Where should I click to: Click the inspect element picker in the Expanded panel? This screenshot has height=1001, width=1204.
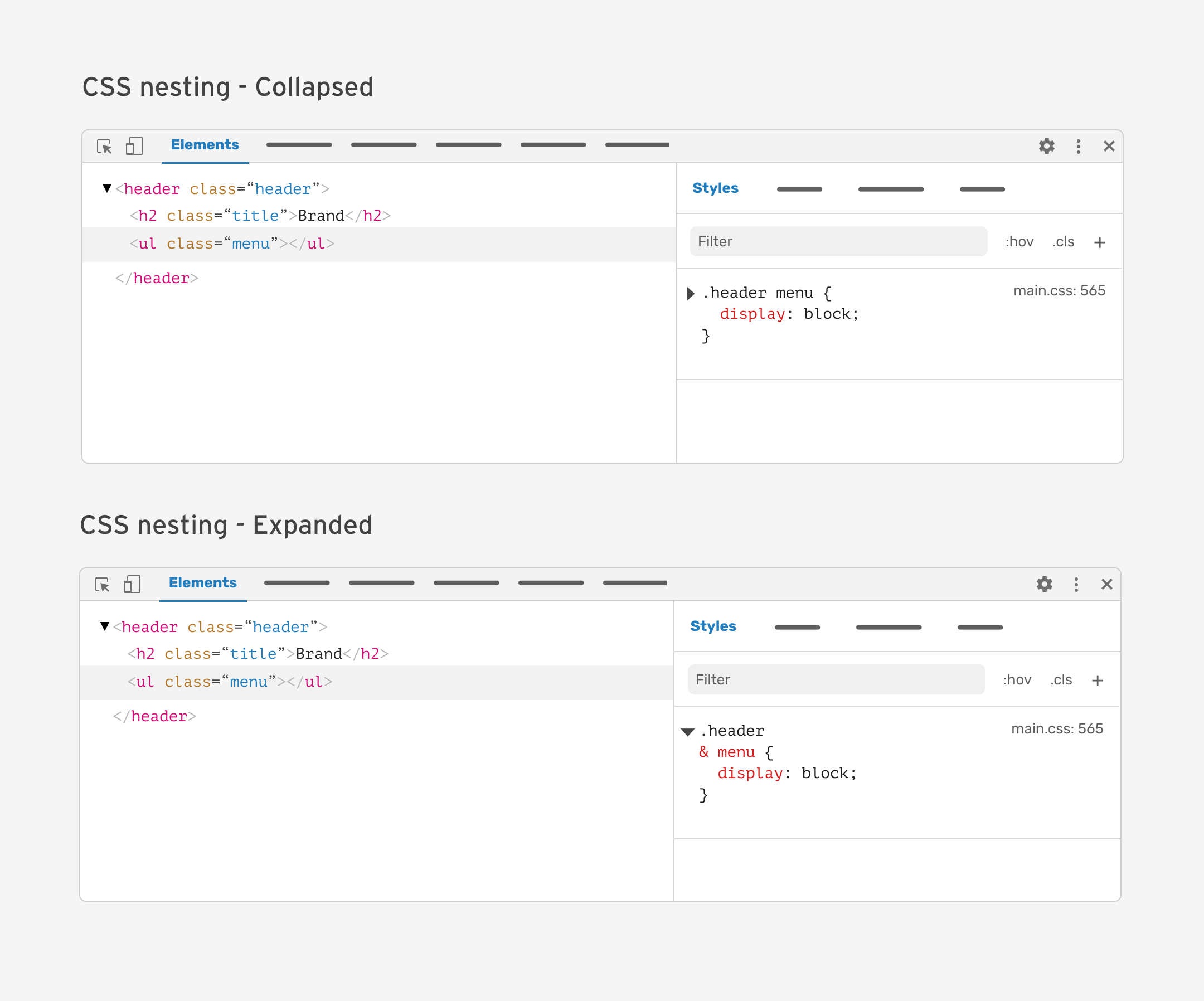102,584
